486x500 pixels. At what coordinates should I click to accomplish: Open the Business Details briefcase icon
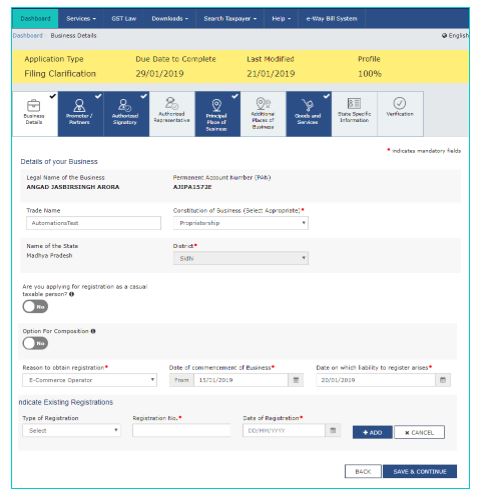(34, 106)
